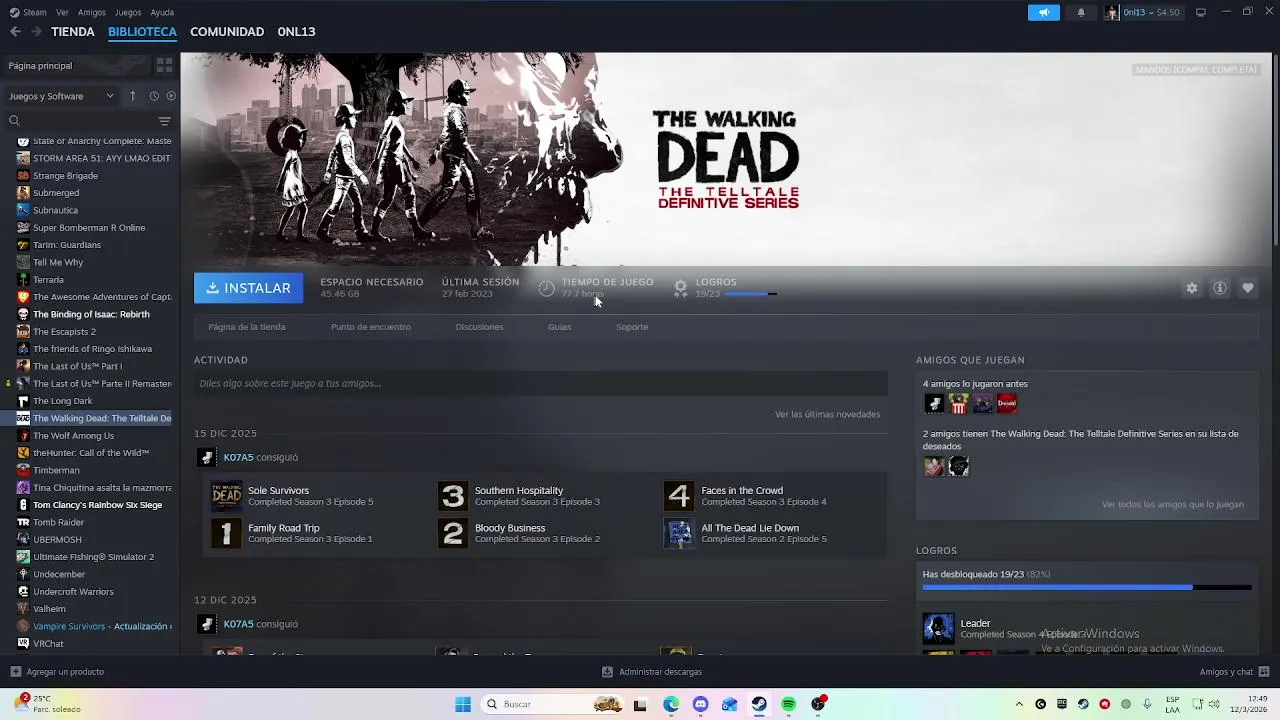
Task: Click the 19/23 achievements progress bar
Action: point(1087,588)
